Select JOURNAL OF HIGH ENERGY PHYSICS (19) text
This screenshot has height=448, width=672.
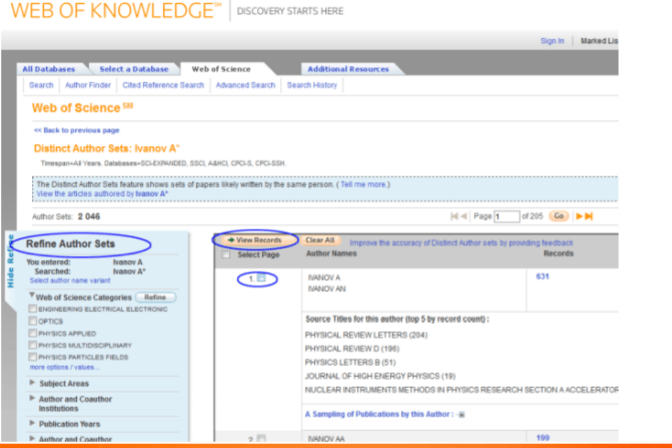point(380,376)
